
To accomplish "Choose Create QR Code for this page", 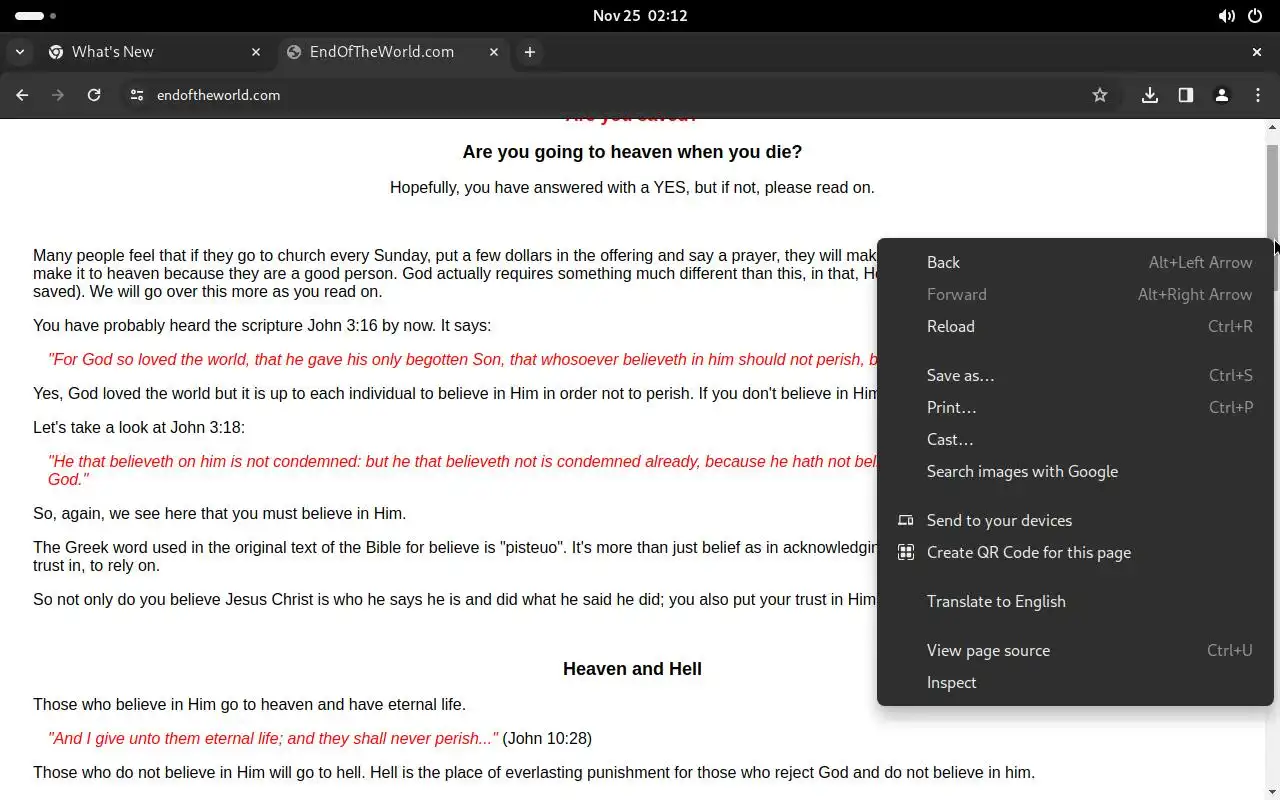I will click(x=1075, y=552).
